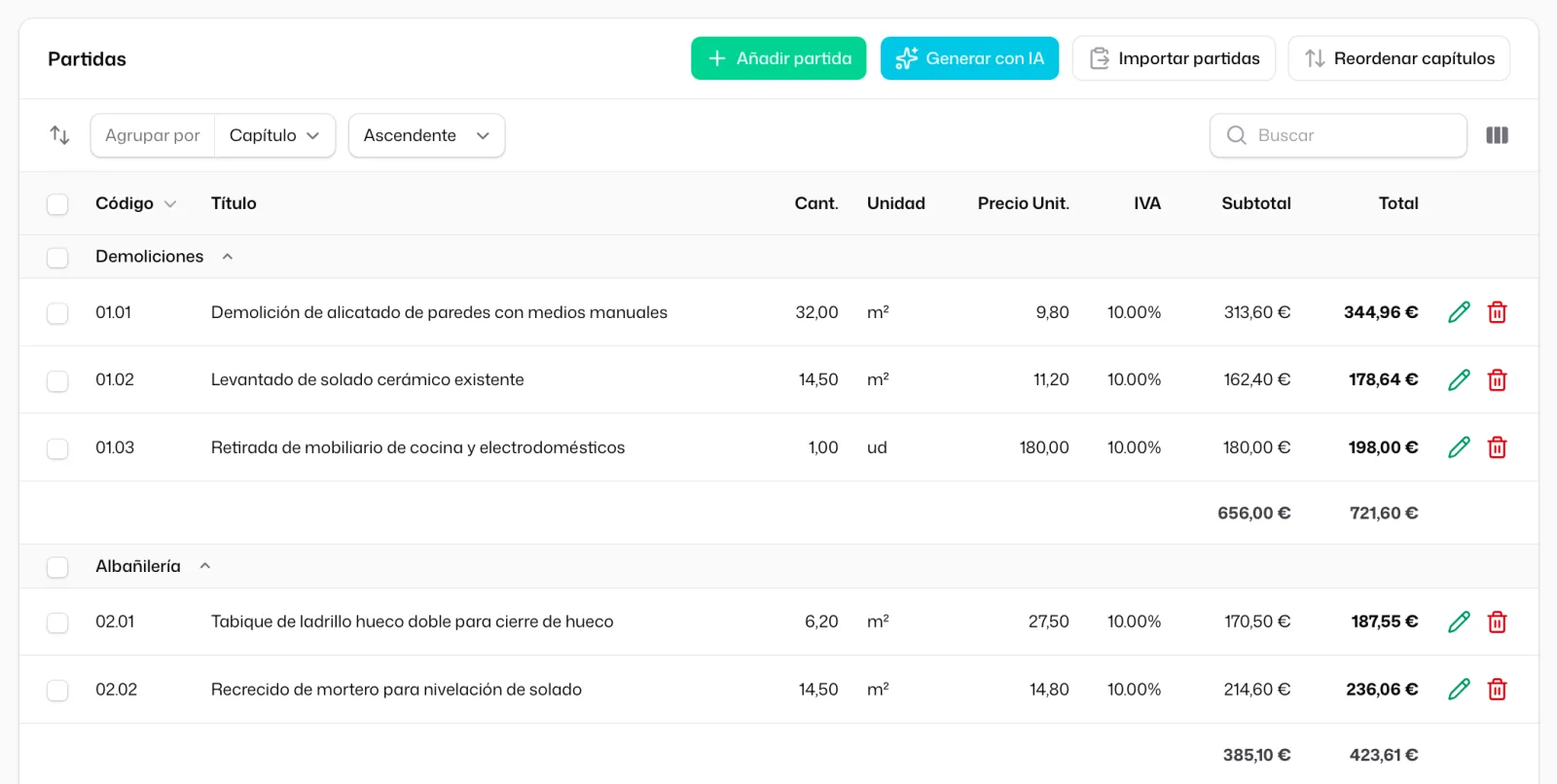Check the Demoliciones chapter checkbox
Viewport: 1557px width, 784px height.
pos(57,258)
